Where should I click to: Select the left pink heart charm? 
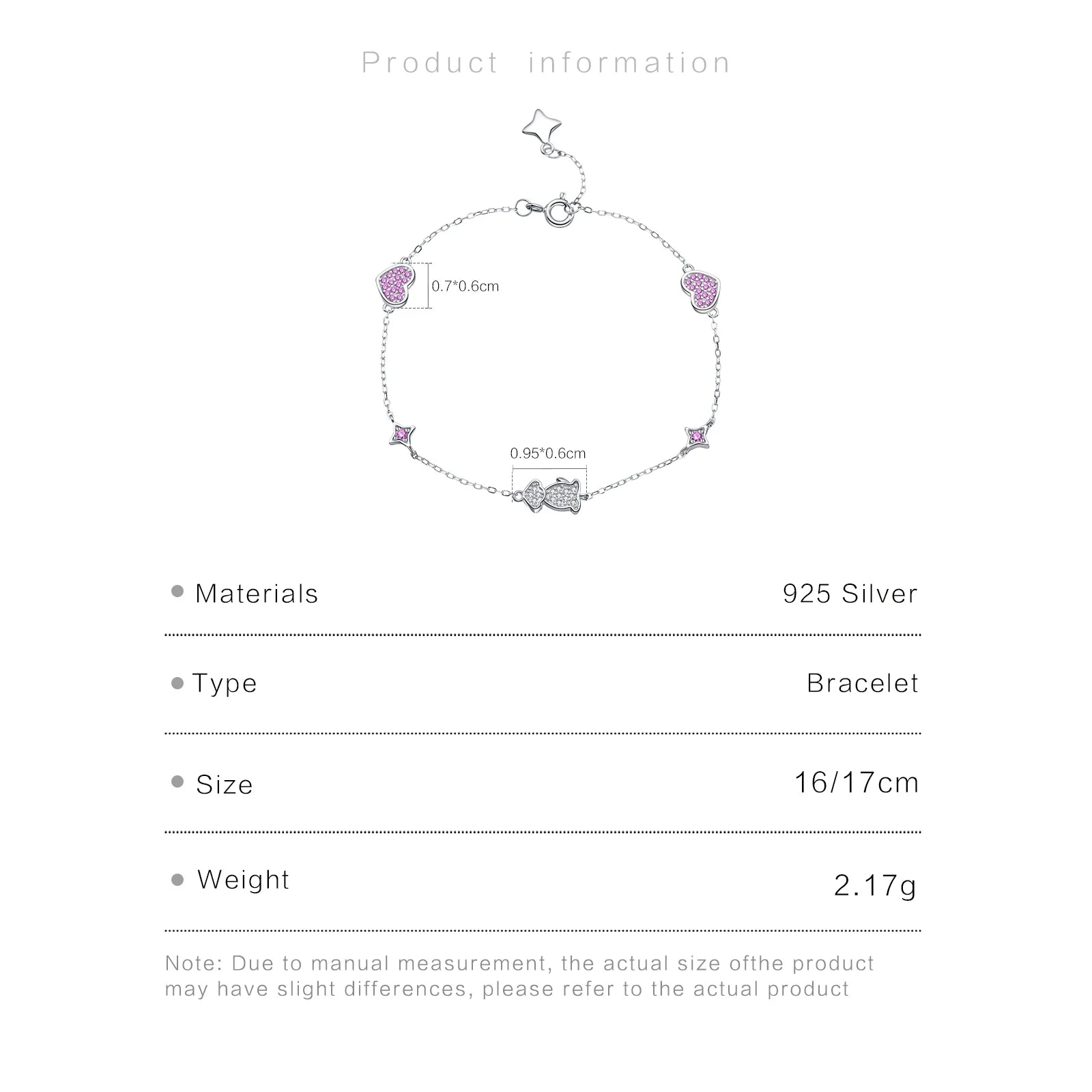(x=396, y=285)
